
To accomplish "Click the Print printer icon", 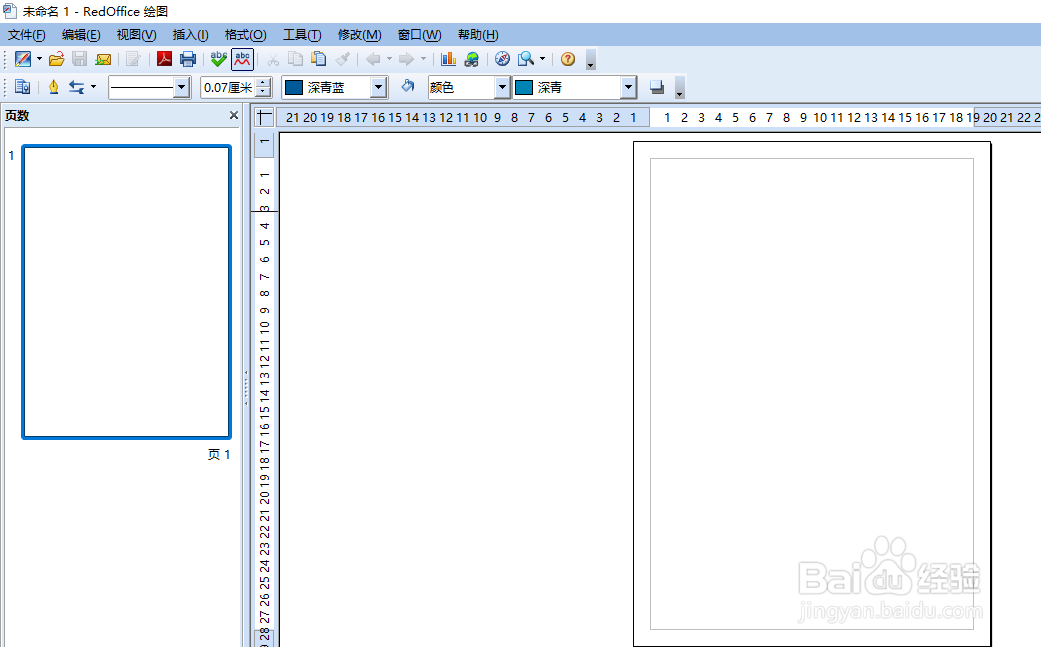I will pos(188,59).
